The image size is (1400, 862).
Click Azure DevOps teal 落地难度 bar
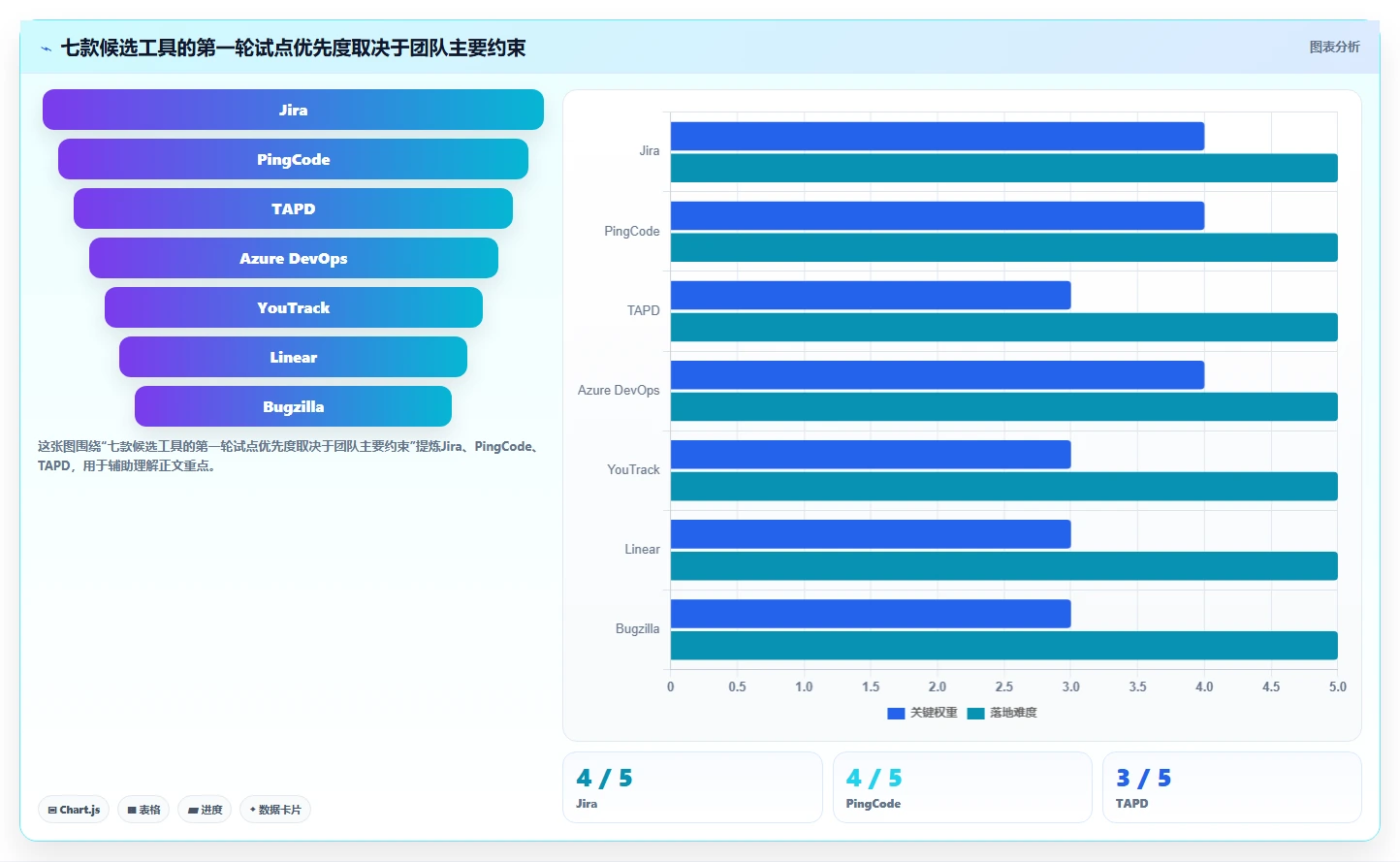tap(1004, 406)
